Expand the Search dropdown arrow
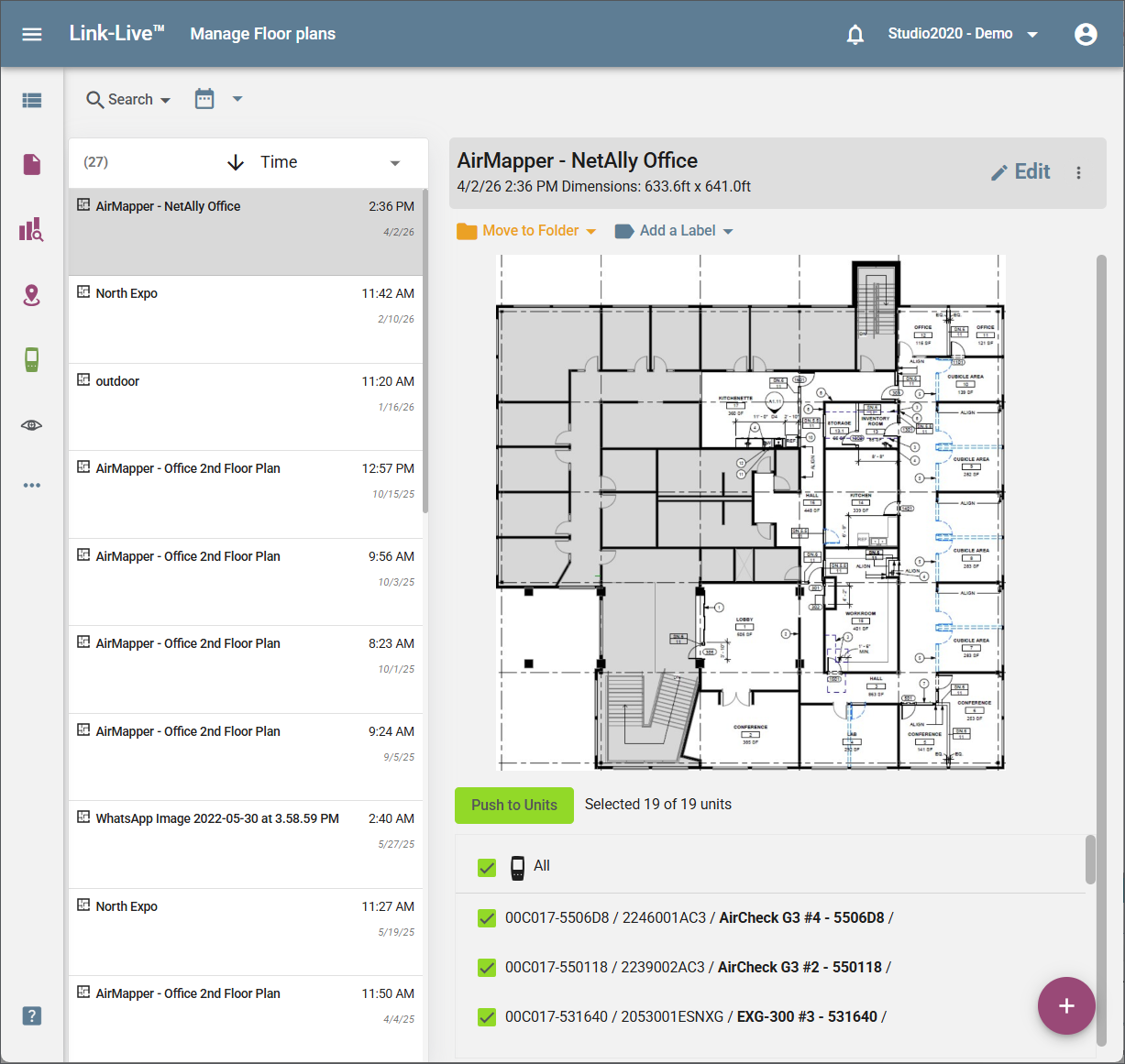 tap(165, 100)
